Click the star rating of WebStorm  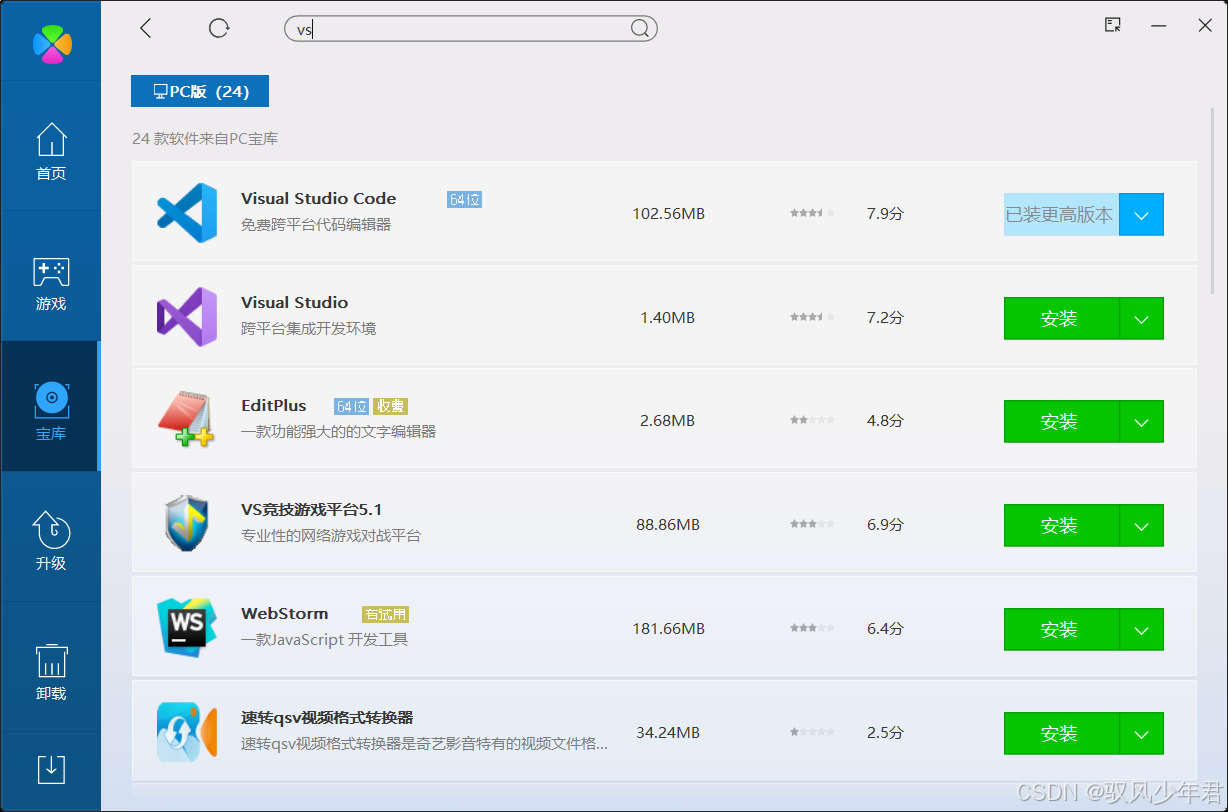[x=812, y=628]
